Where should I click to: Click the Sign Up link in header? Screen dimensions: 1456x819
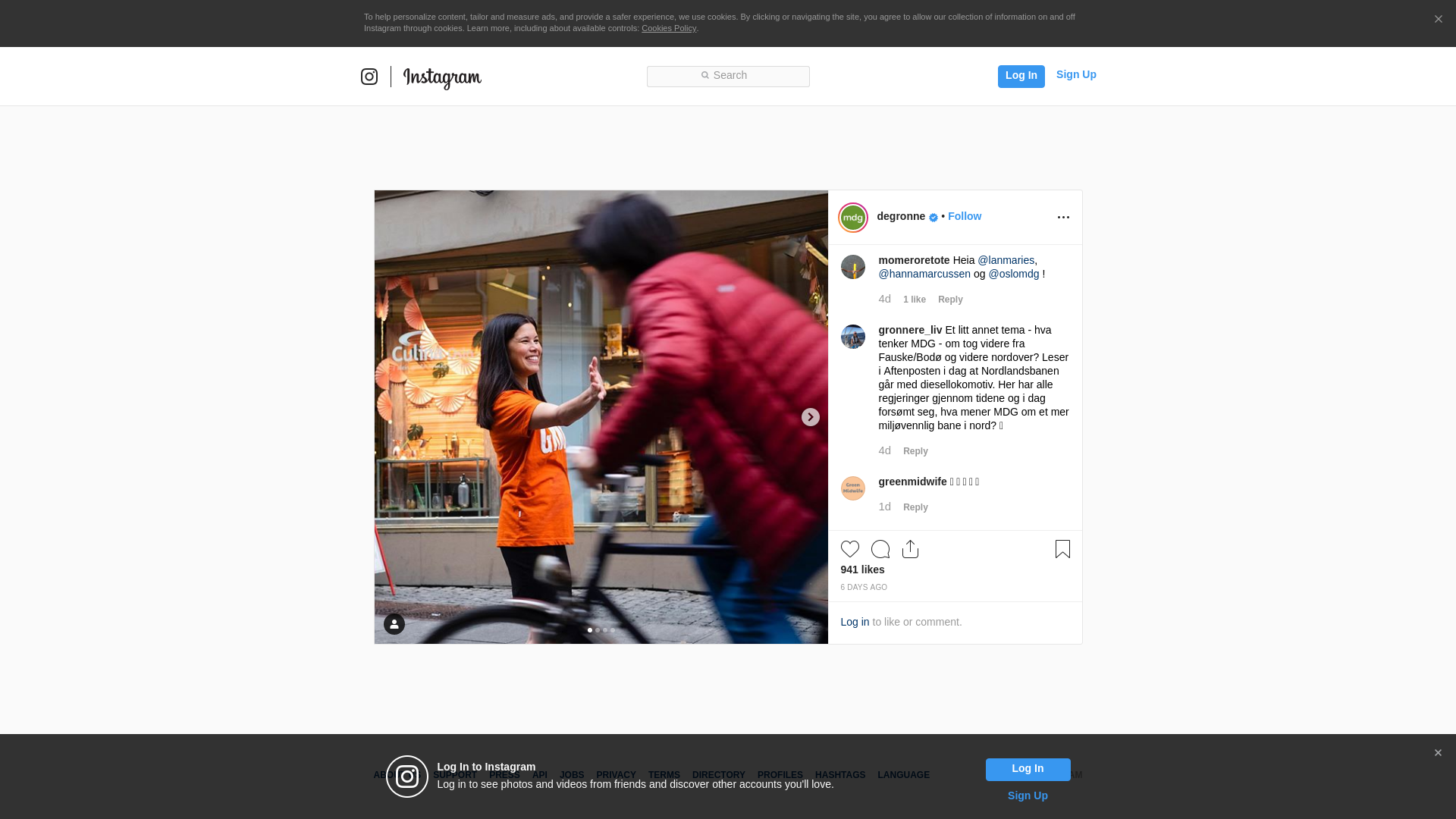(x=1076, y=74)
